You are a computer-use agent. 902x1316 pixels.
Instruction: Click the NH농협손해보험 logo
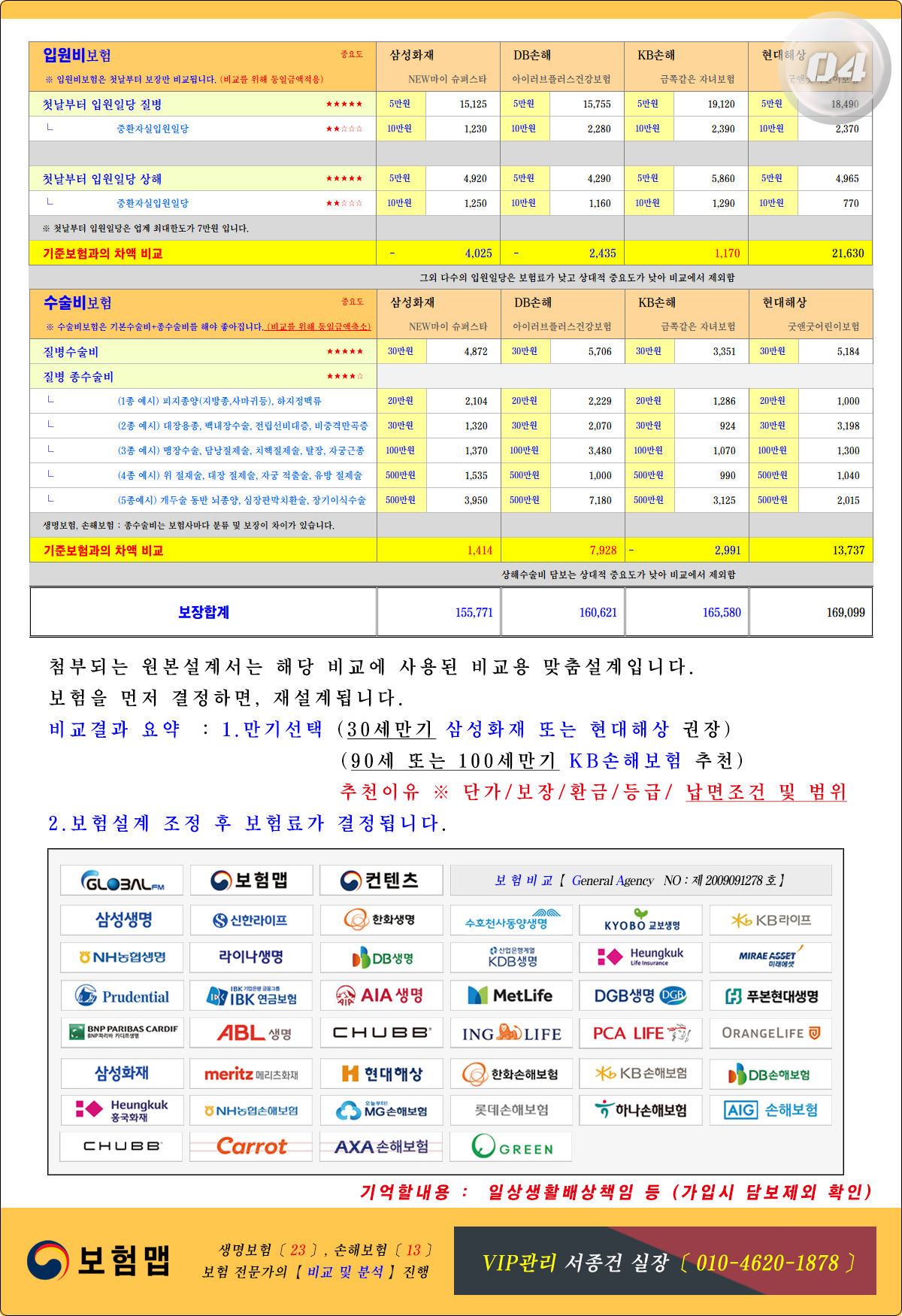point(251,1110)
